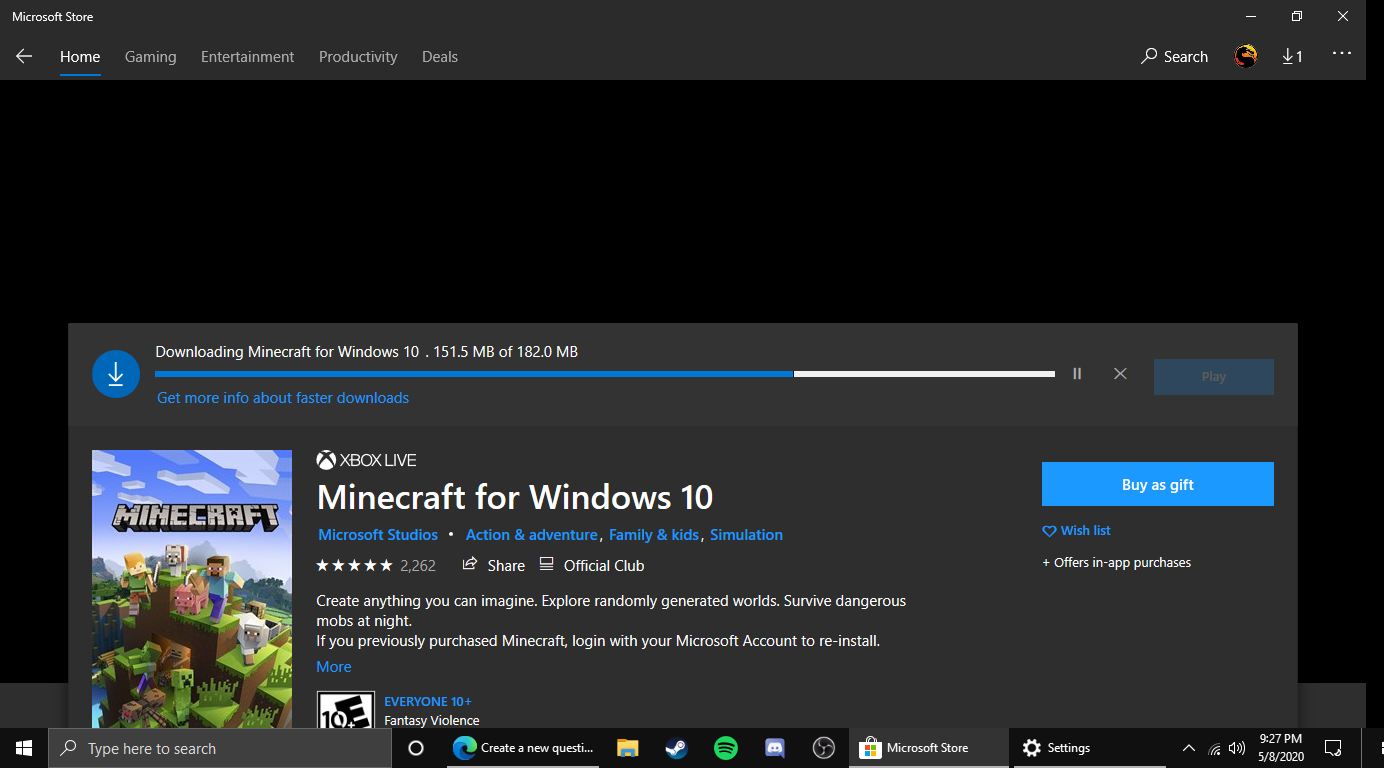Click Offers in-app purchases text
Screen dimensions: 1384x768
click(1117, 563)
